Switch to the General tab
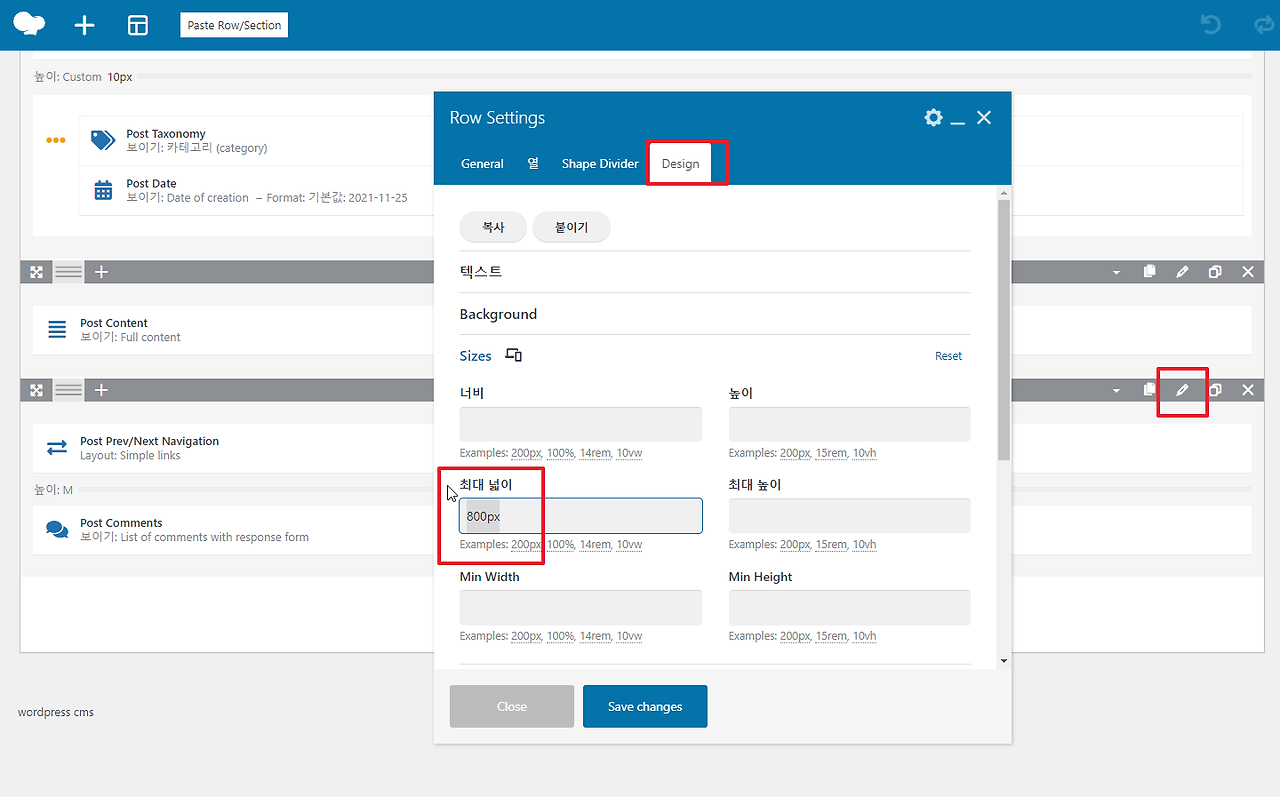The height and width of the screenshot is (797, 1280). (x=482, y=164)
